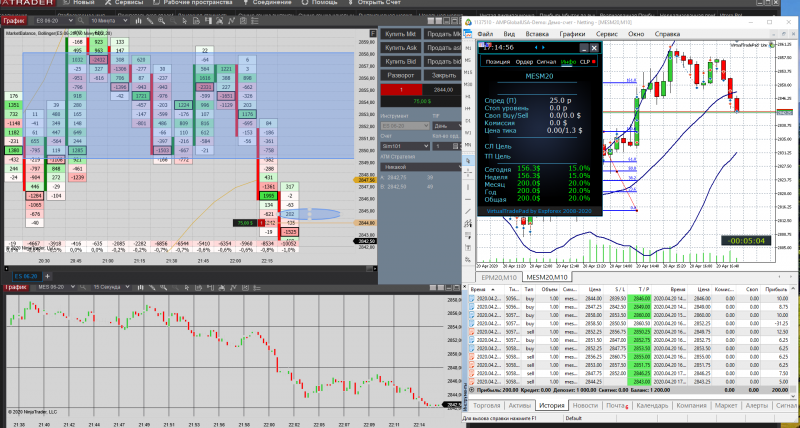
Task: Open ES 06-20 instrument dropdown in chart toolbar
Action: coord(54,21)
